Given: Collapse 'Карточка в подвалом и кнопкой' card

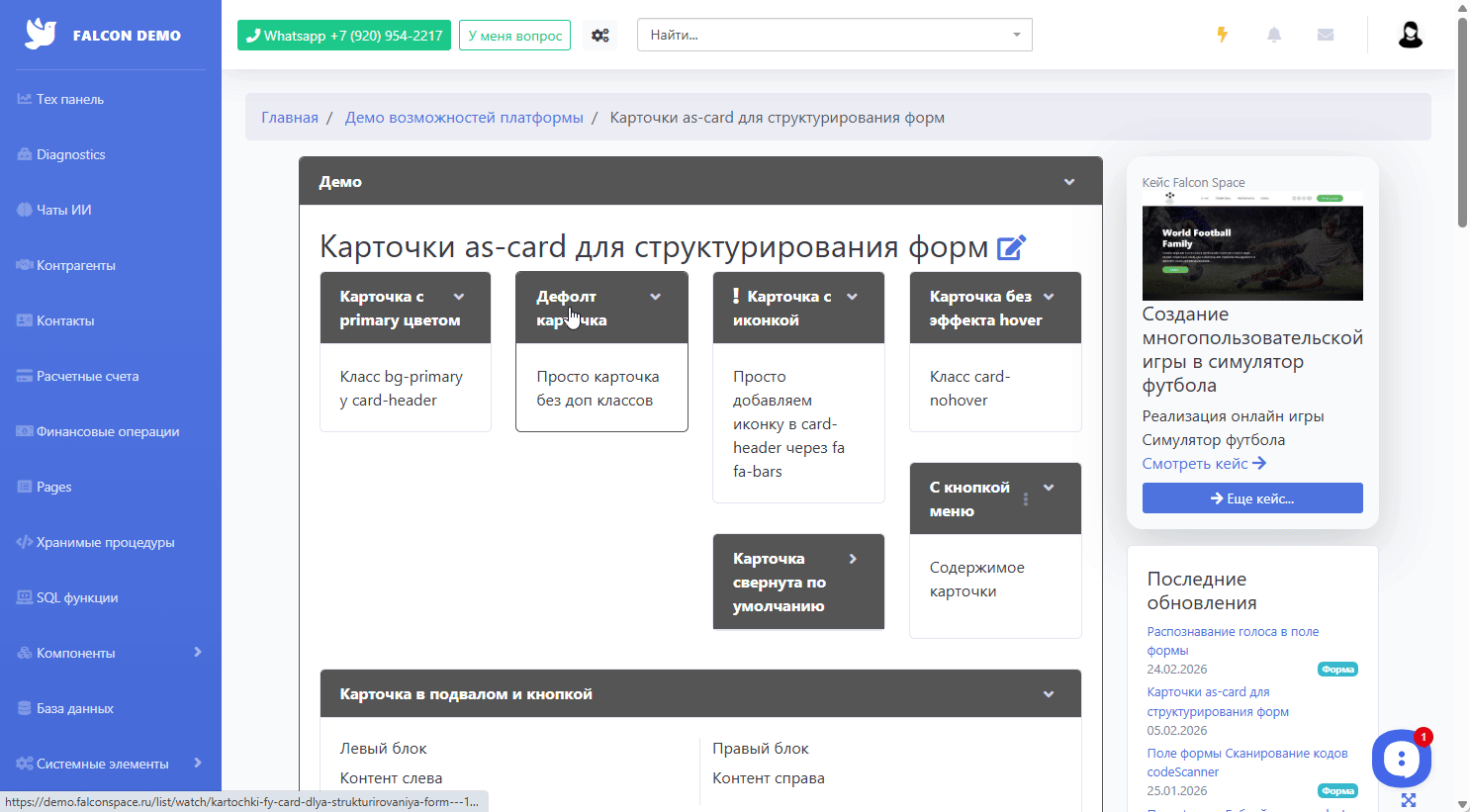Looking at the screenshot, I should pos(1049,694).
